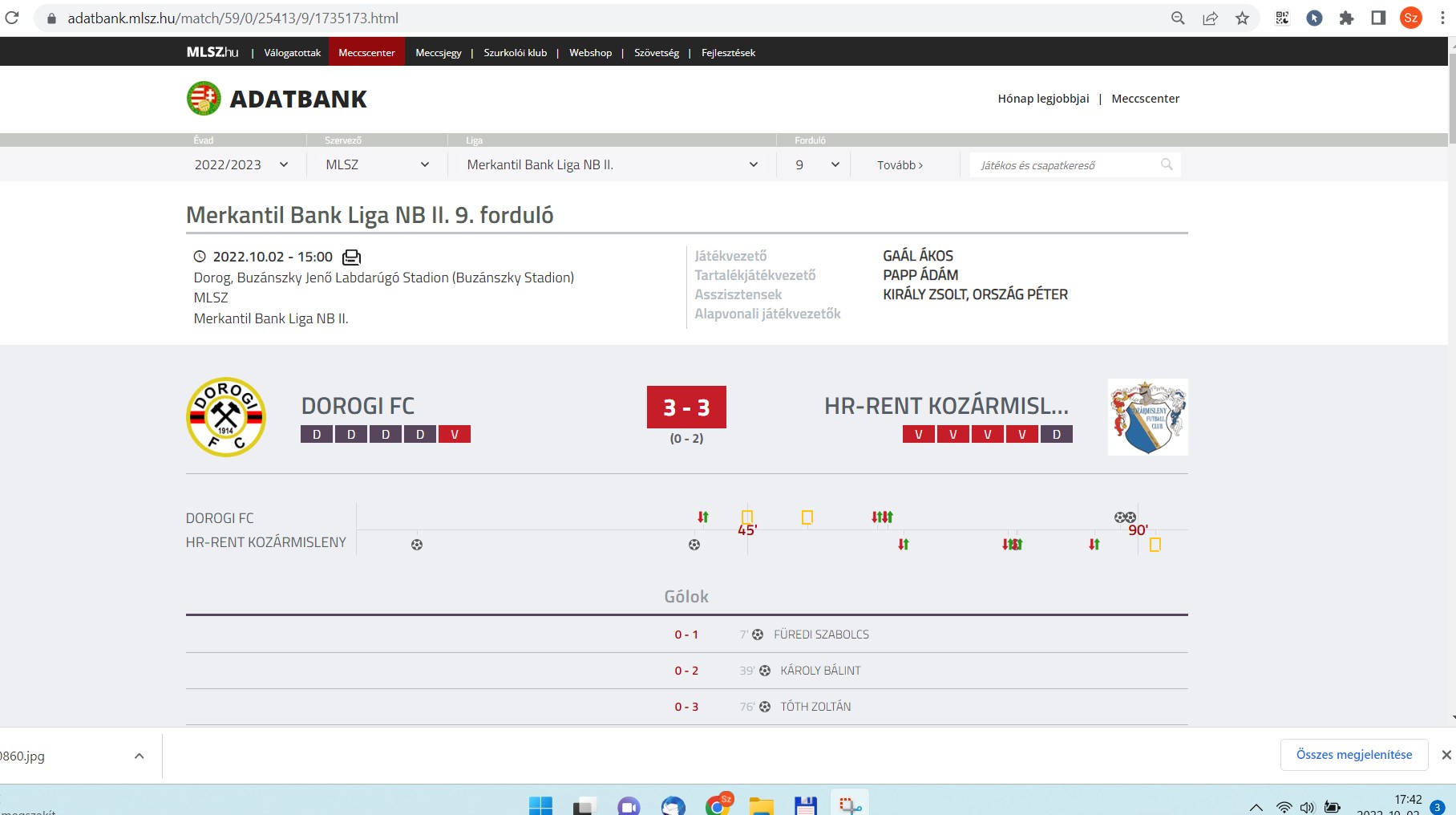
Task: Open the QR code extension
Action: pos(1282,18)
